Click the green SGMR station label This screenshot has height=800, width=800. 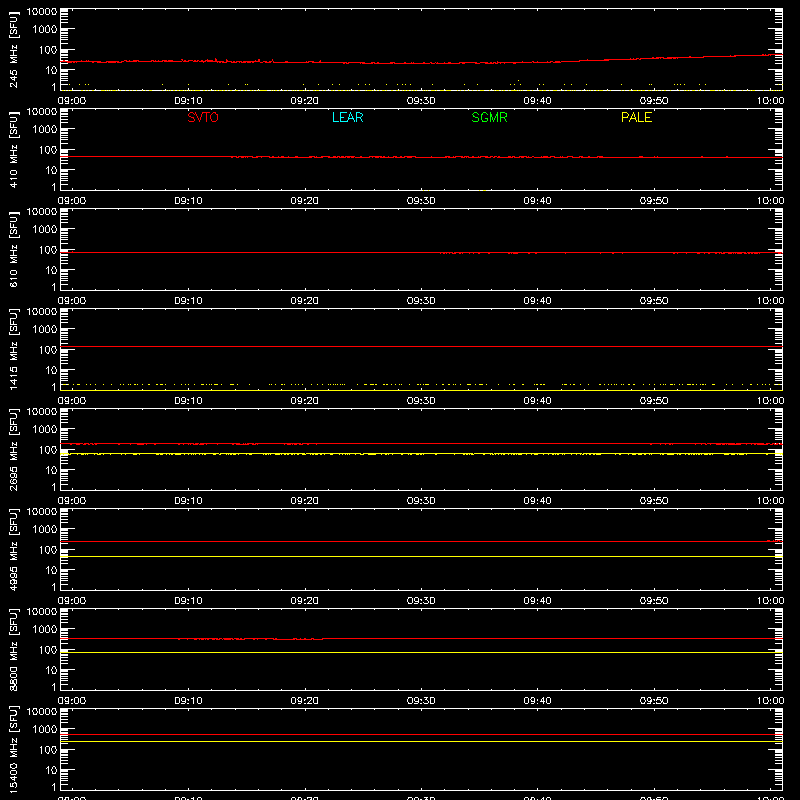(x=489, y=117)
